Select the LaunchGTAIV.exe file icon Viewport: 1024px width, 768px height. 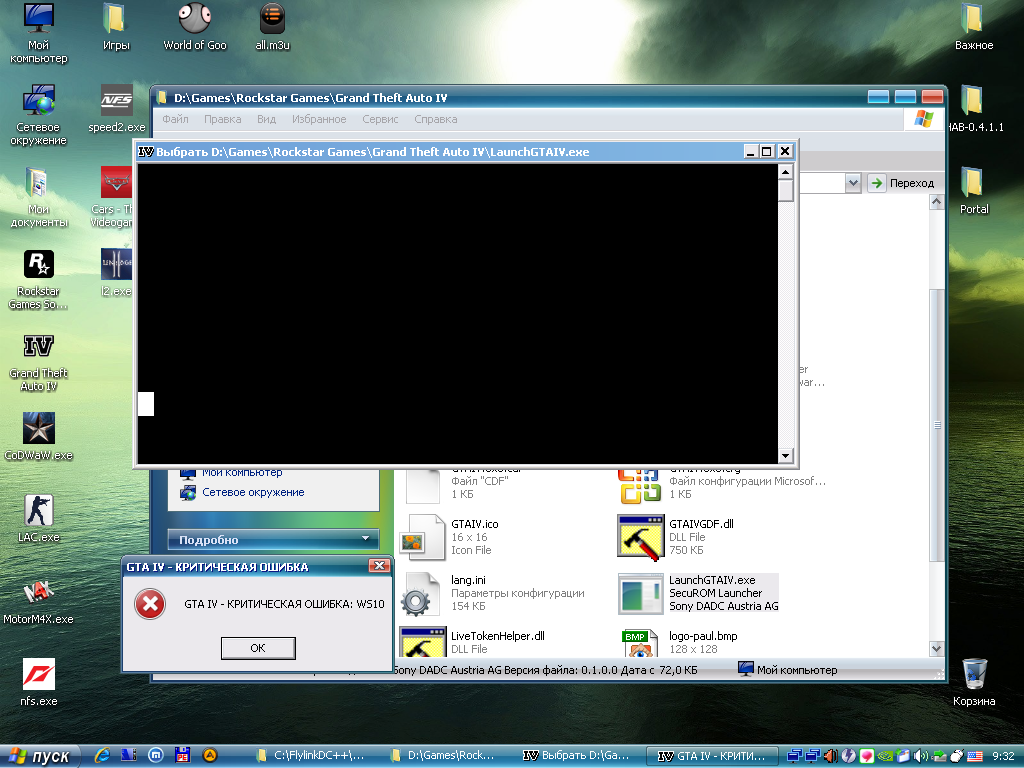pos(641,593)
